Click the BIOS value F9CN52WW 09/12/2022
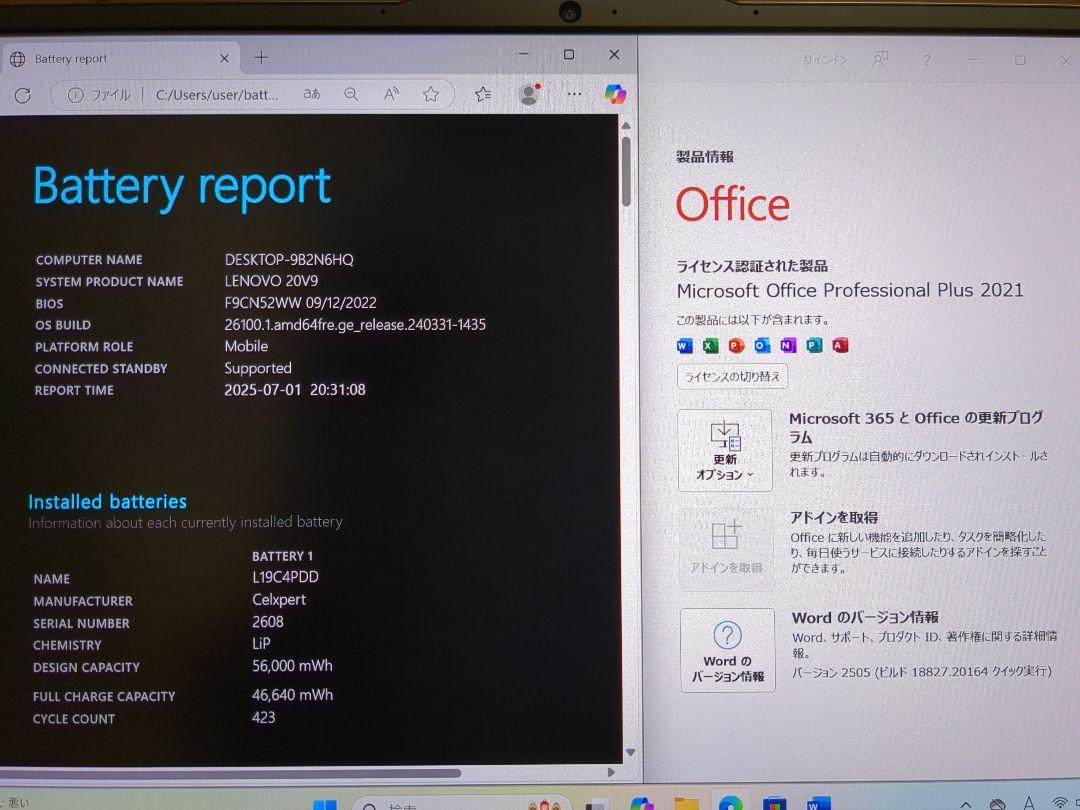Viewport: 1080px width, 810px height. [300, 302]
